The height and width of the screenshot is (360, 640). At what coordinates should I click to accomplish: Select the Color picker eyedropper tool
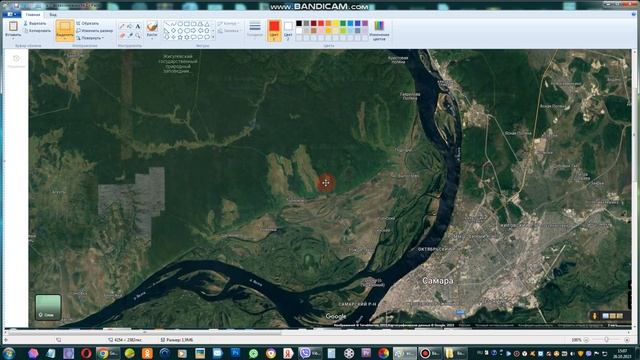[130, 36]
